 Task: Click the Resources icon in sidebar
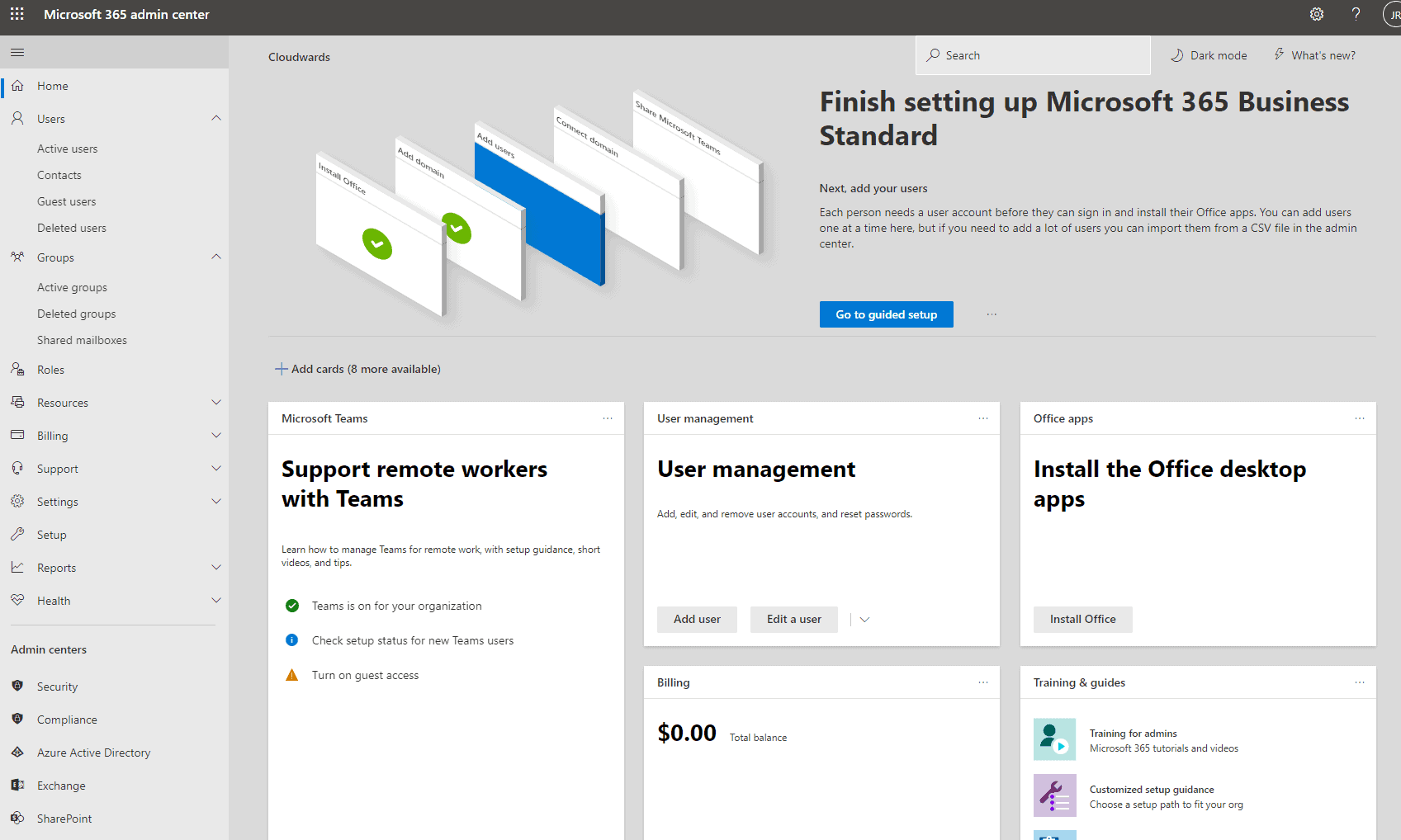point(17,403)
